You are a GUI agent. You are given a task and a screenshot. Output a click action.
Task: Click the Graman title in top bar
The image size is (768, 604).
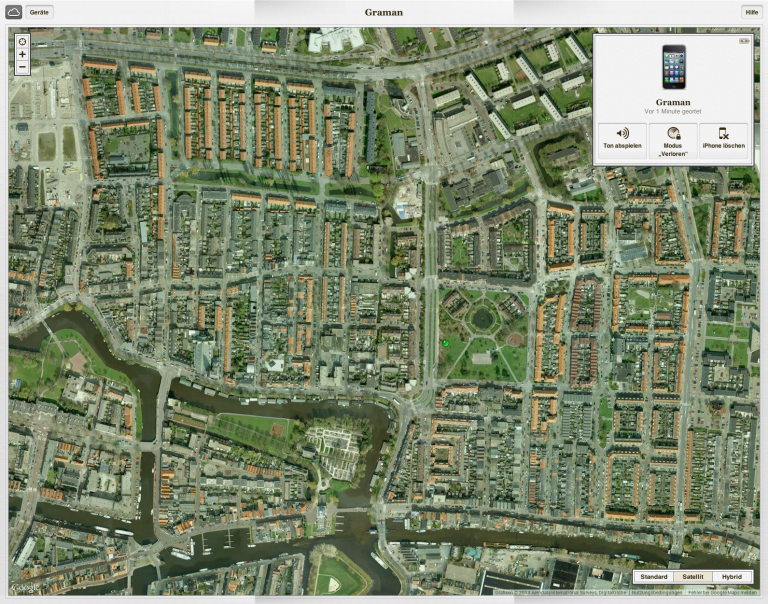coord(384,12)
